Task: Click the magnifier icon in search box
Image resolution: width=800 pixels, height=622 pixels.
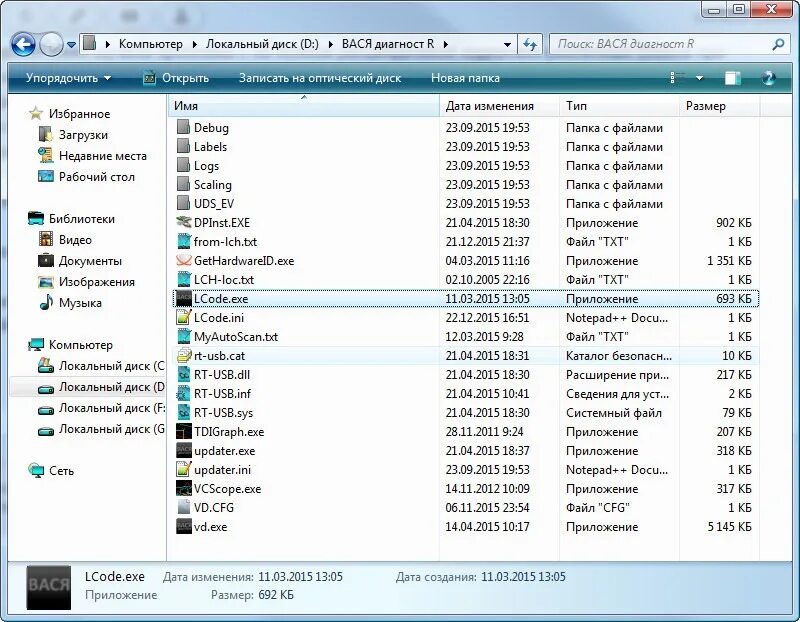Action: (778, 44)
